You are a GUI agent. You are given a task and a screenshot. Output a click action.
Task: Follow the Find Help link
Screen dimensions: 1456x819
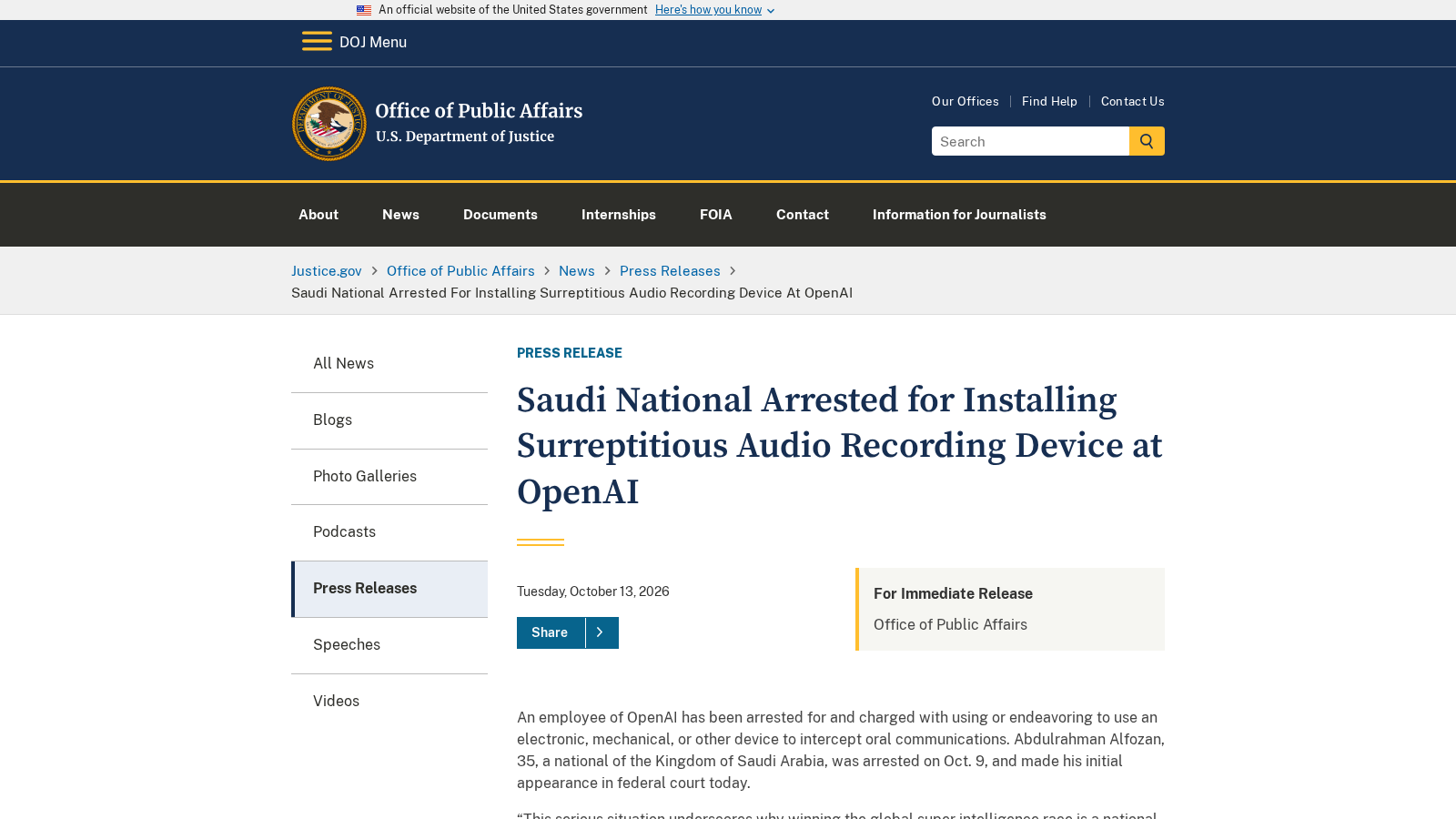[x=1049, y=101]
